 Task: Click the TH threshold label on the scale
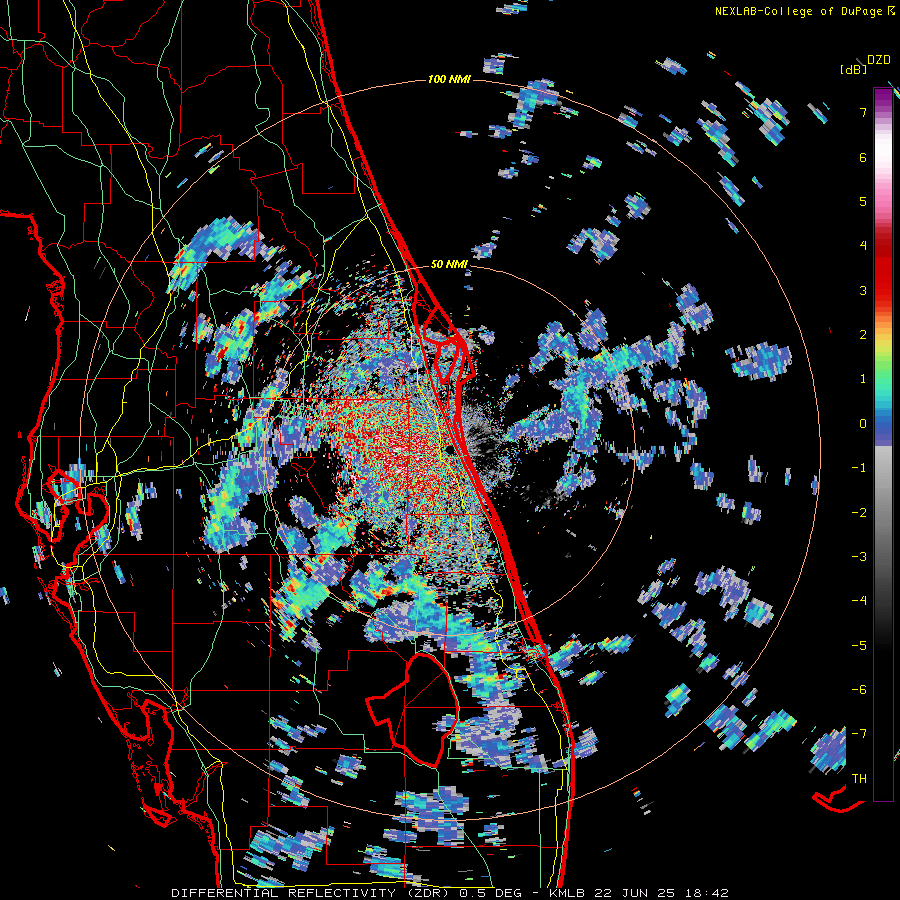(x=859, y=779)
